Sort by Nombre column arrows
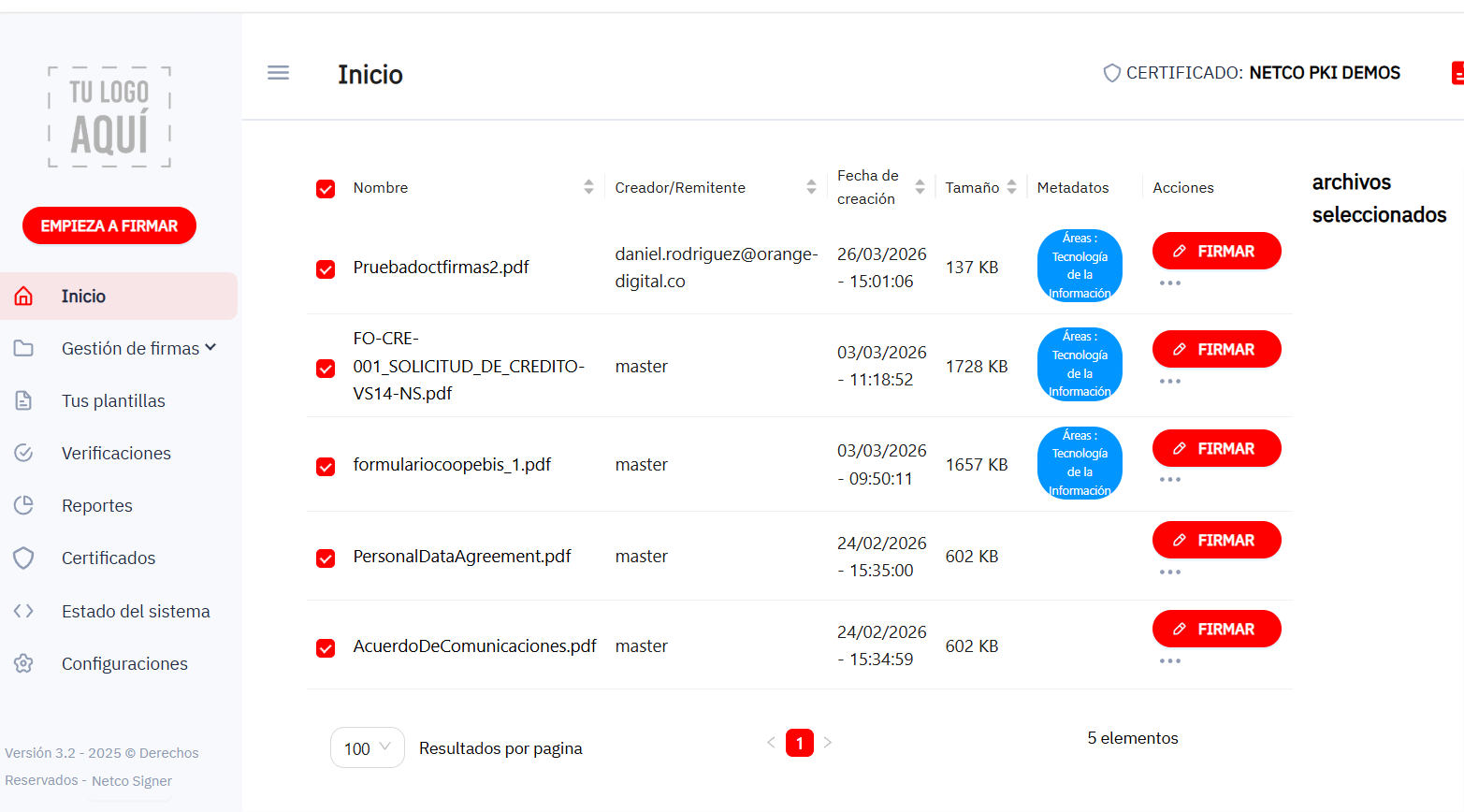 pyautogui.click(x=588, y=187)
